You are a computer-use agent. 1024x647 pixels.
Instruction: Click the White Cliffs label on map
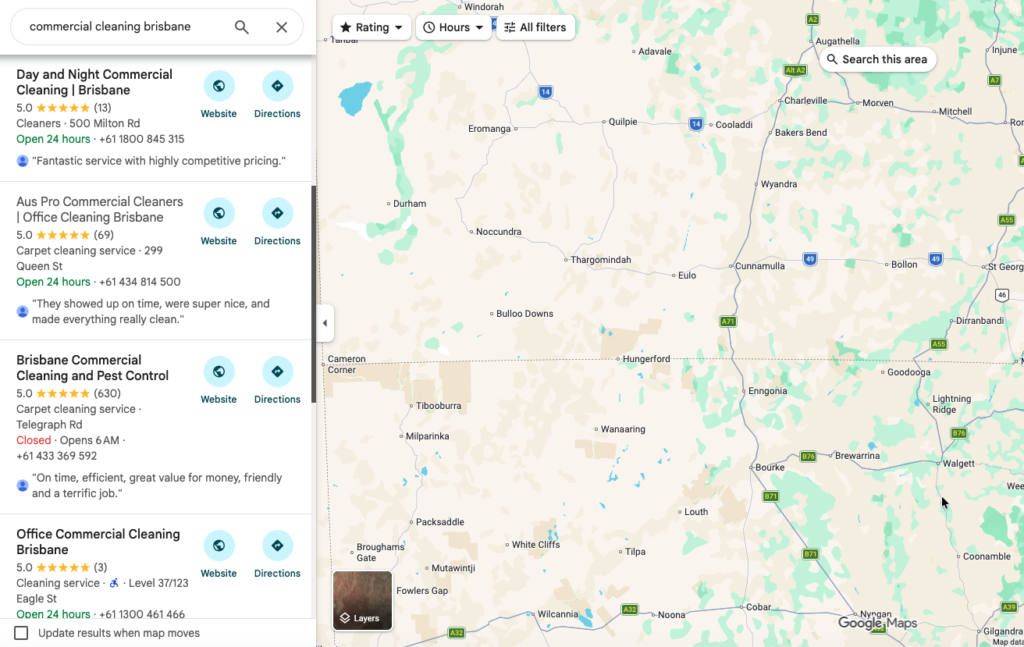click(536, 544)
